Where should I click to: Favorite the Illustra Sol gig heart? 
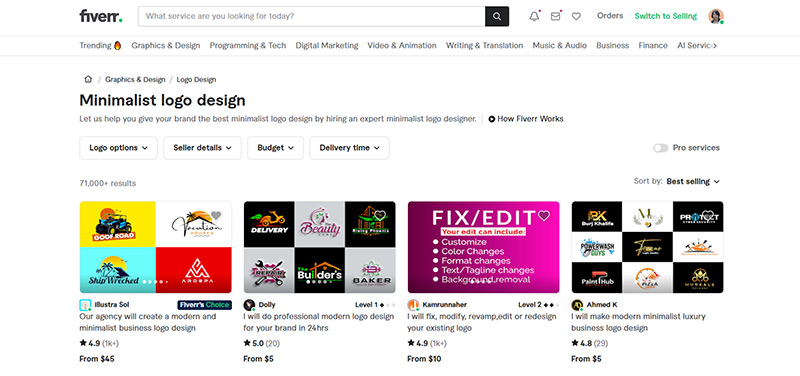216,215
